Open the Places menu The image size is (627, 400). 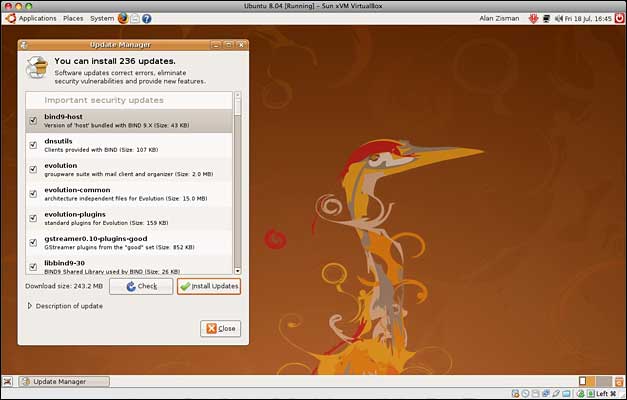tap(73, 18)
